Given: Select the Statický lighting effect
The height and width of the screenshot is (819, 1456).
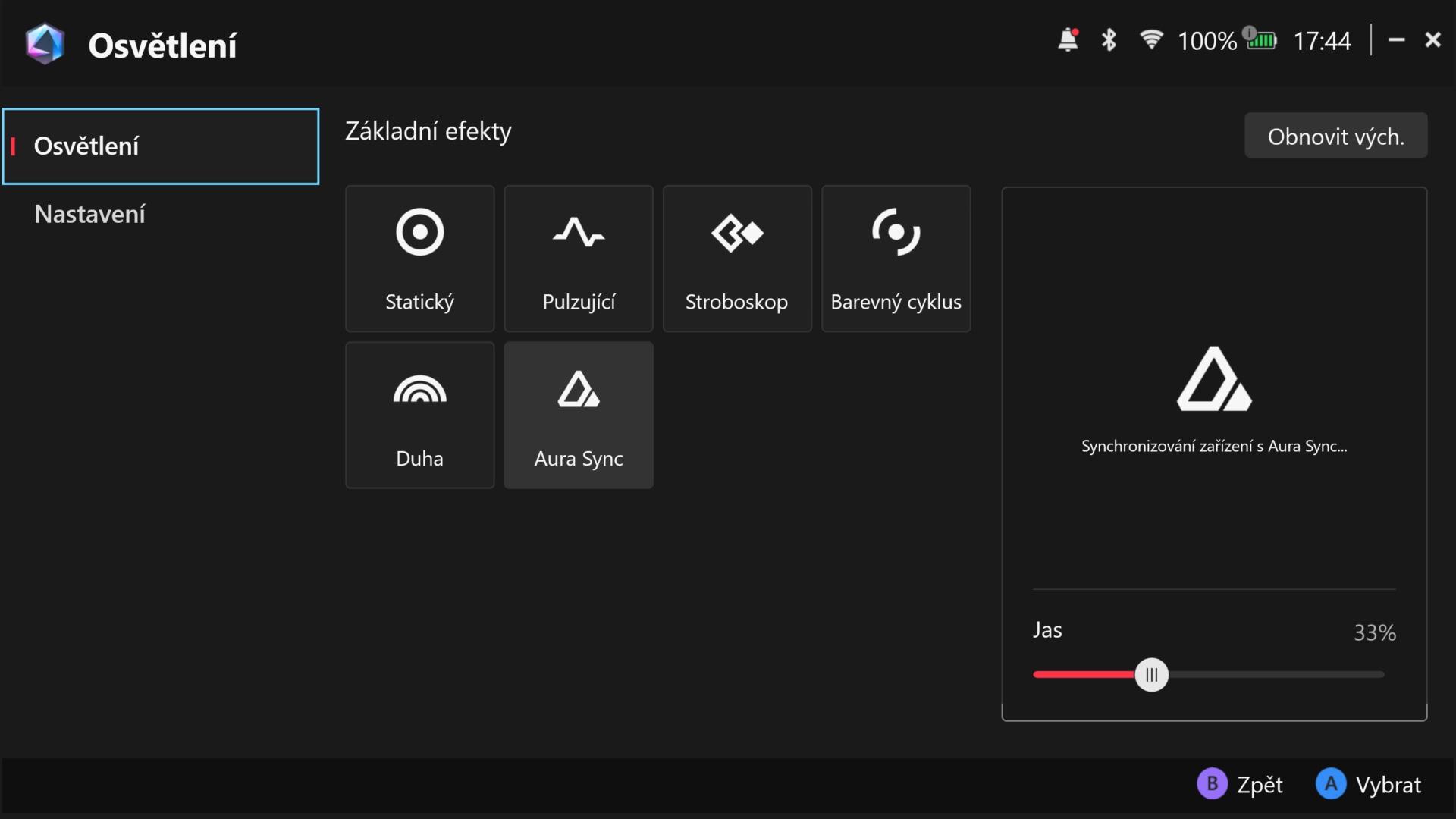Looking at the screenshot, I should 419,259.
